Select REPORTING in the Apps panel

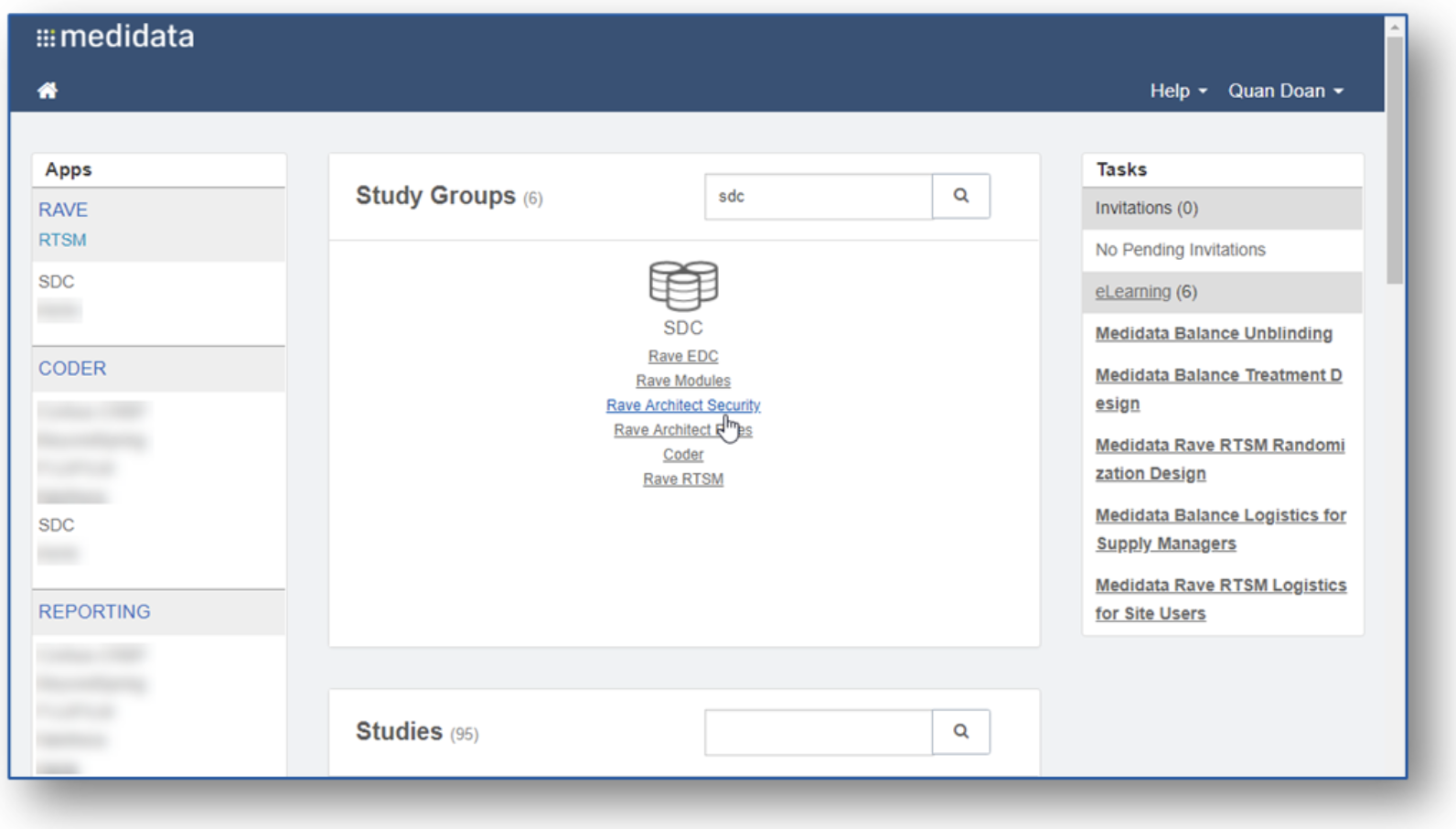[x=94, y=611]
